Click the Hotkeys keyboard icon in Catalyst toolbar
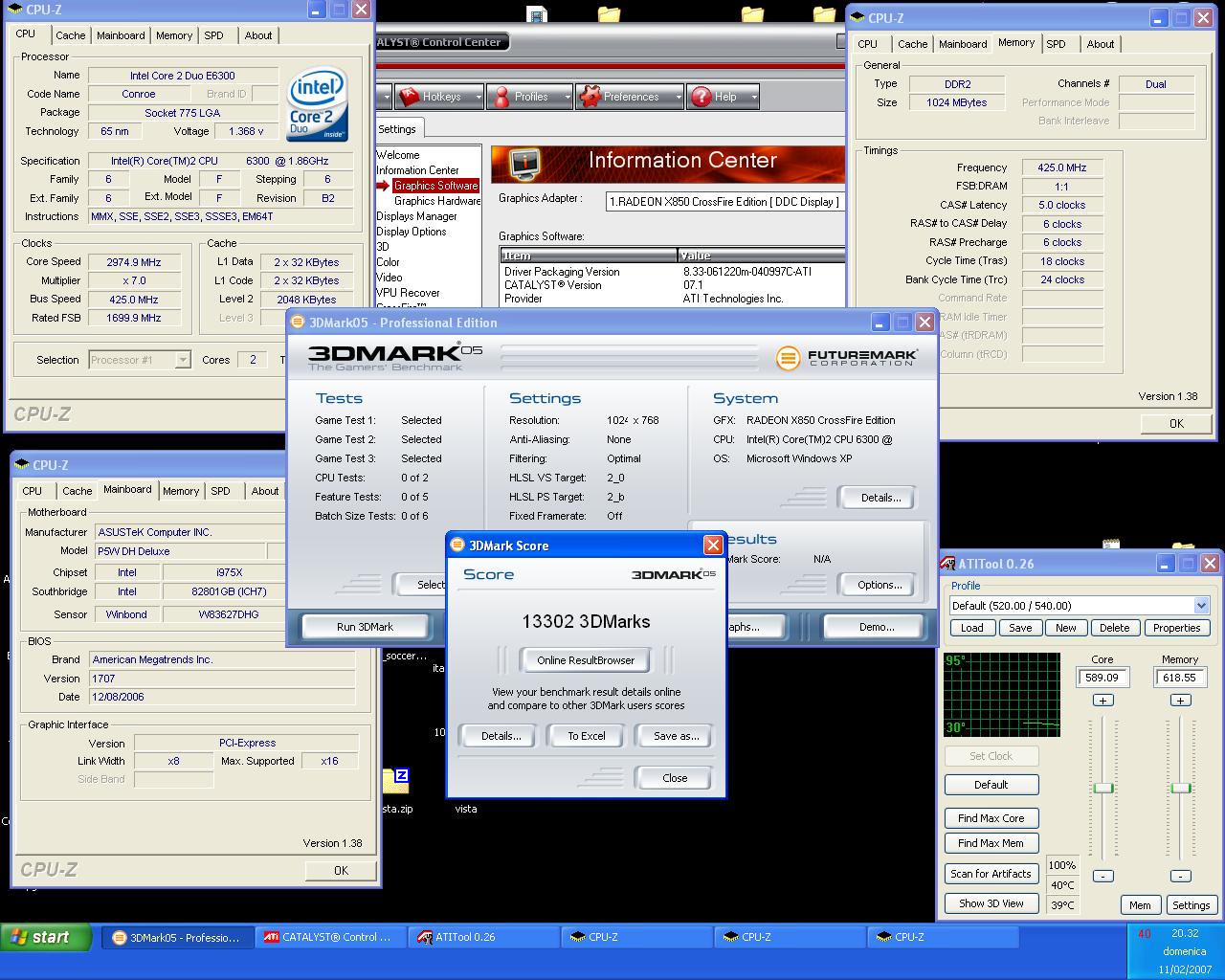The height and width of the screenshot is (980, 1225). tap(410, 97)
